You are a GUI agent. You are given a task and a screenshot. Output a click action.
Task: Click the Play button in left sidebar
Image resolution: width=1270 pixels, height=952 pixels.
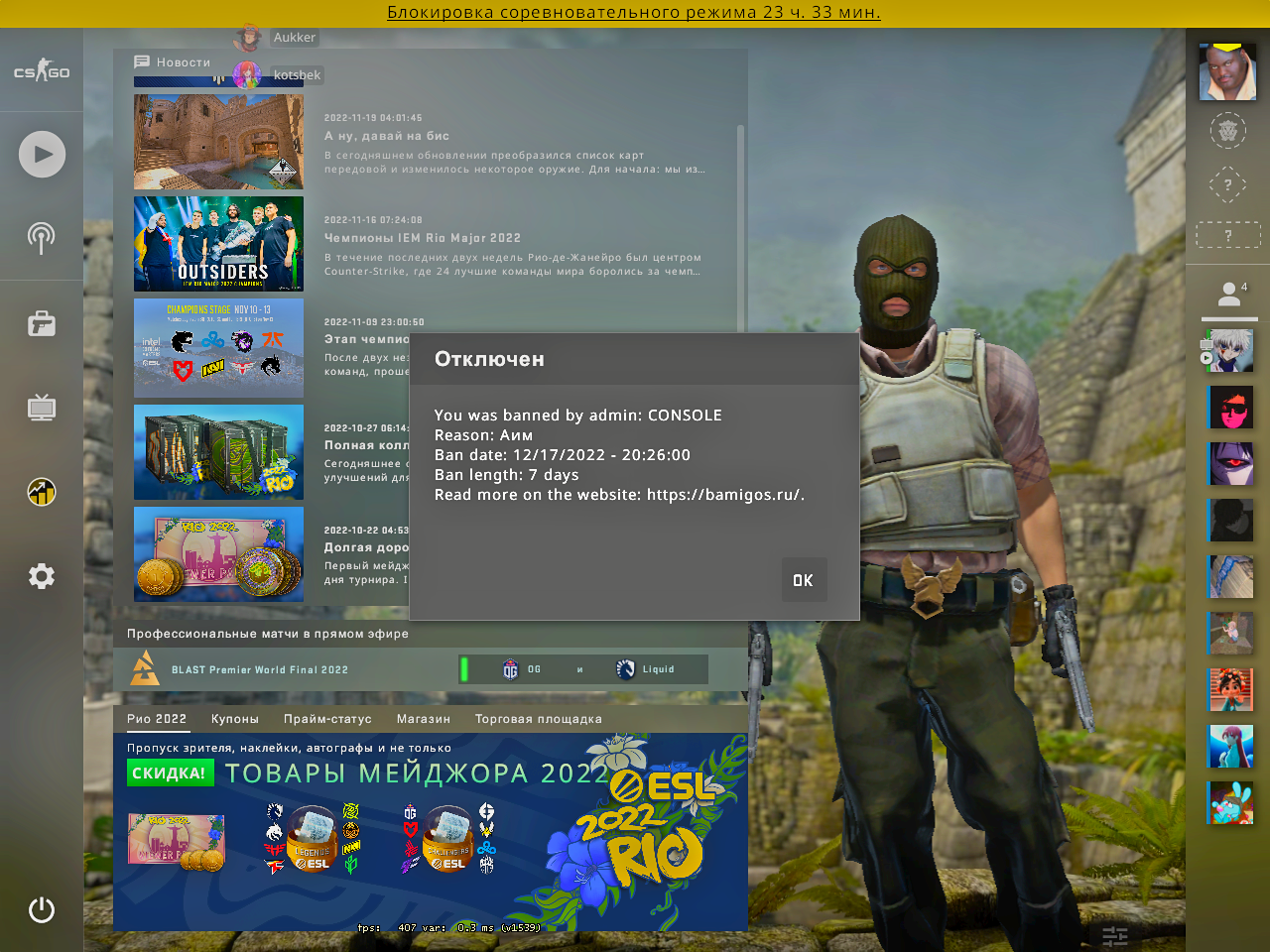[42, 155]
